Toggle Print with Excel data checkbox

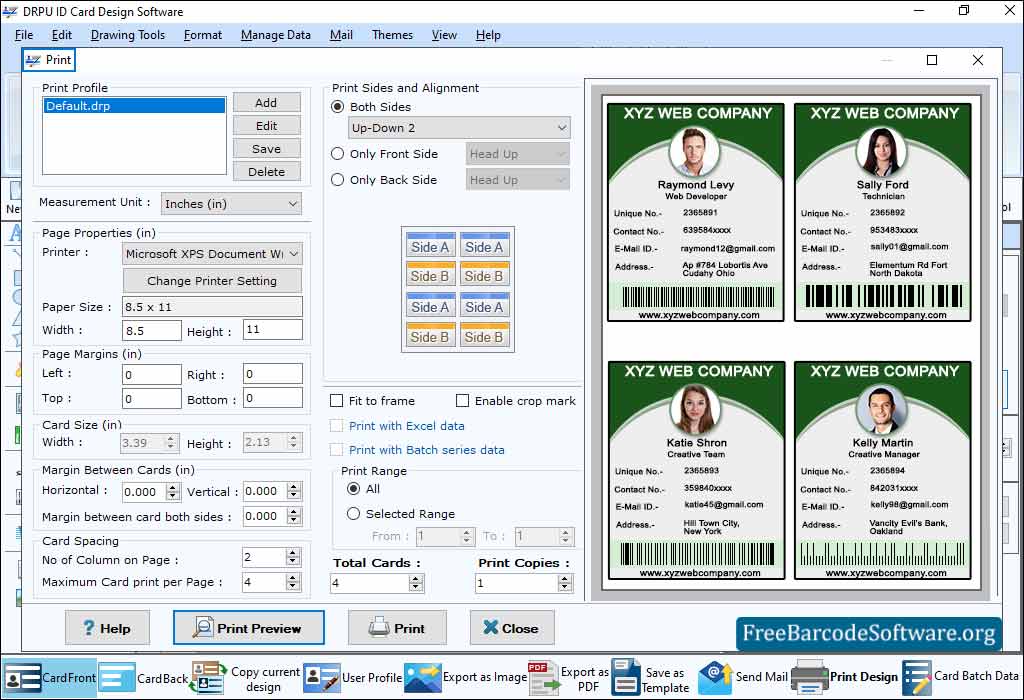[x=337, y=426]
